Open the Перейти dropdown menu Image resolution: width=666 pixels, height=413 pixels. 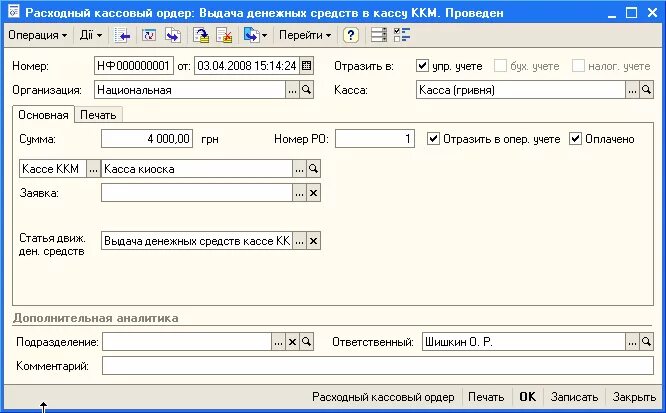pos(305,35)
